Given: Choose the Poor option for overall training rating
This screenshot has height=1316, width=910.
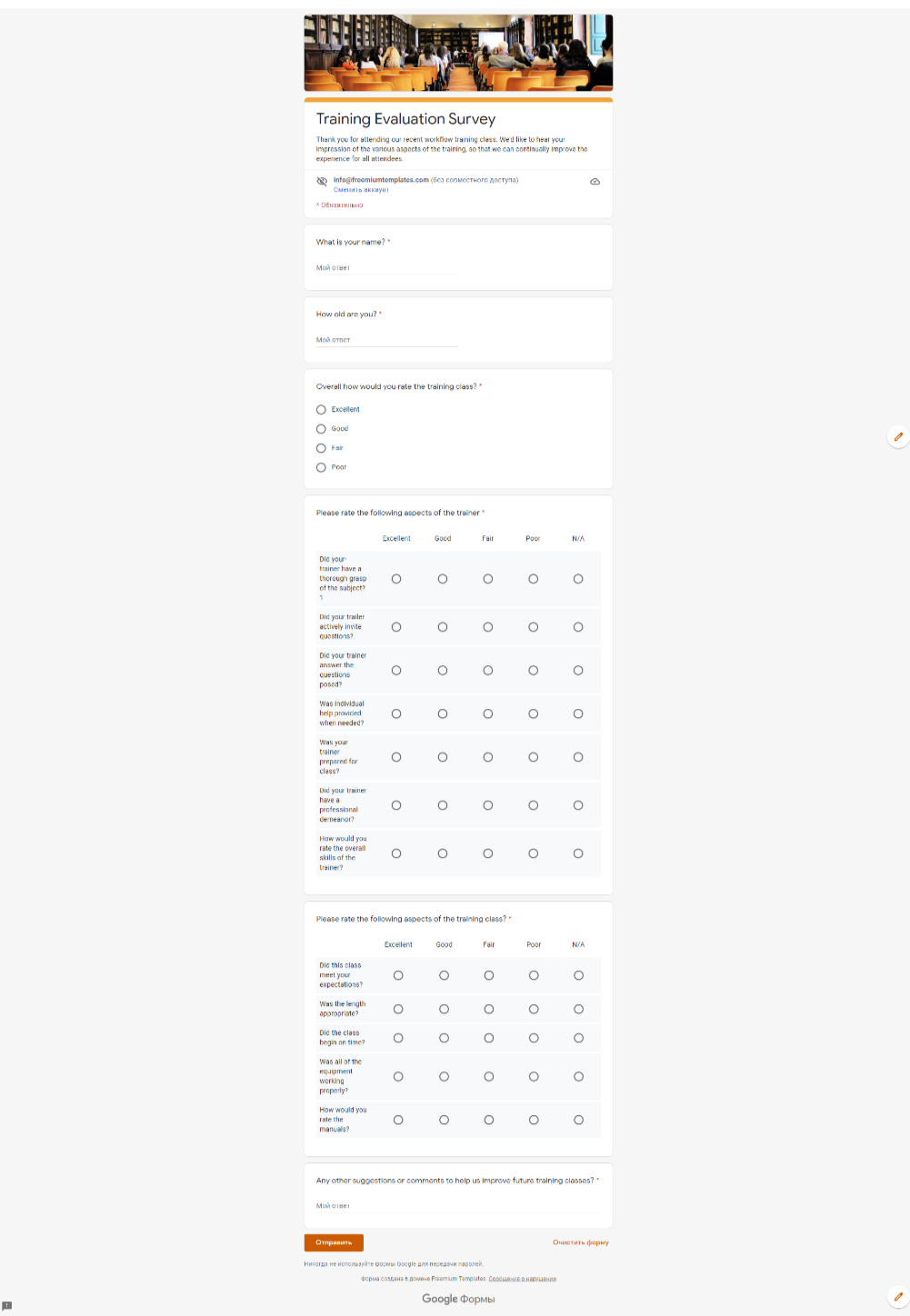Looking at the screenshot, I should (x=321, y=467).
